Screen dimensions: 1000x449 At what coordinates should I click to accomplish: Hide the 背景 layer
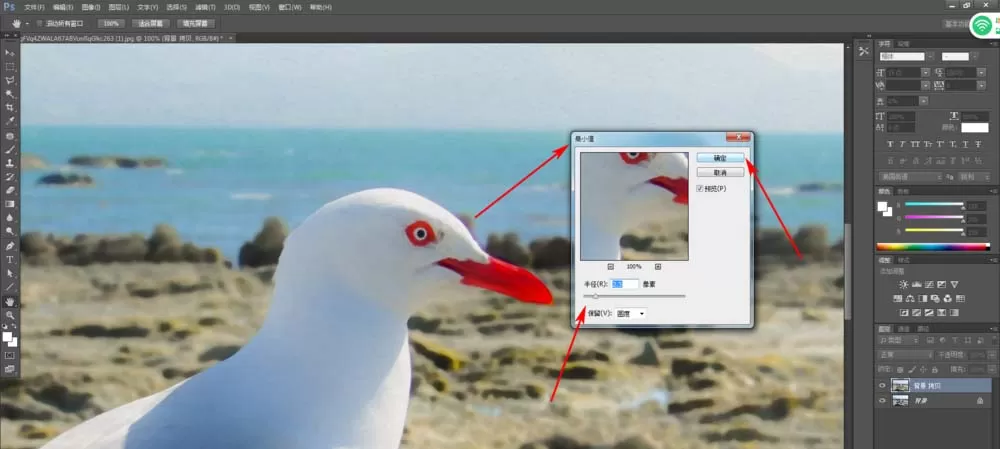[x=882, y=401]
